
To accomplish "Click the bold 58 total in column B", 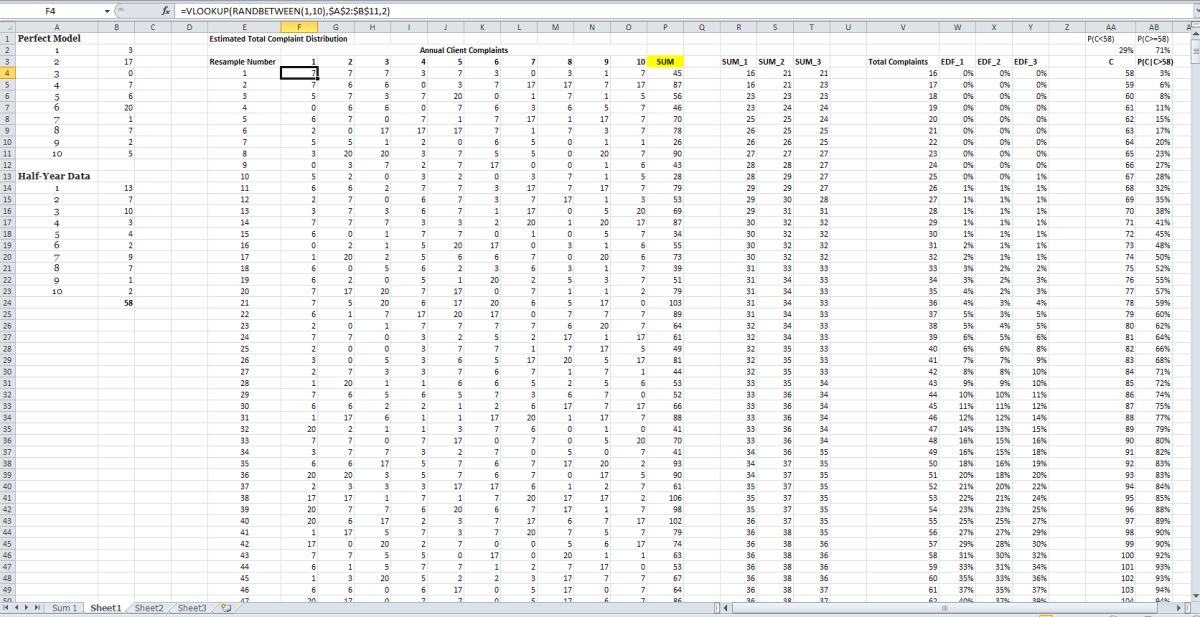I will [115, 303].
